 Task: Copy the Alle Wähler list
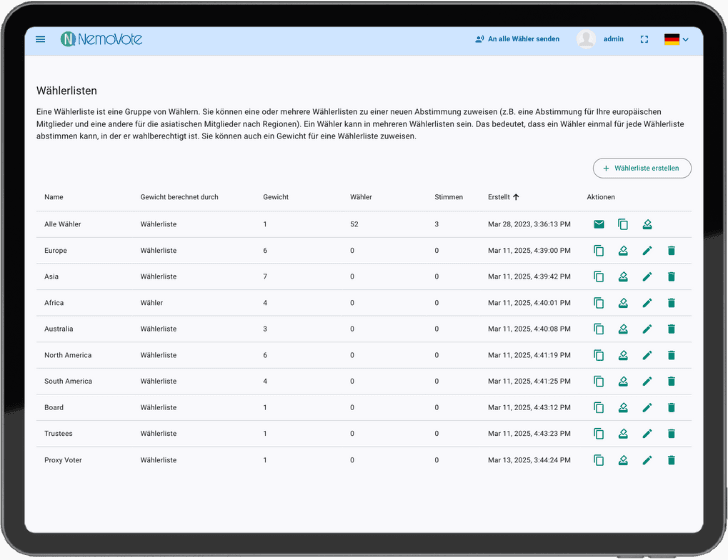[x=623, y=224]
